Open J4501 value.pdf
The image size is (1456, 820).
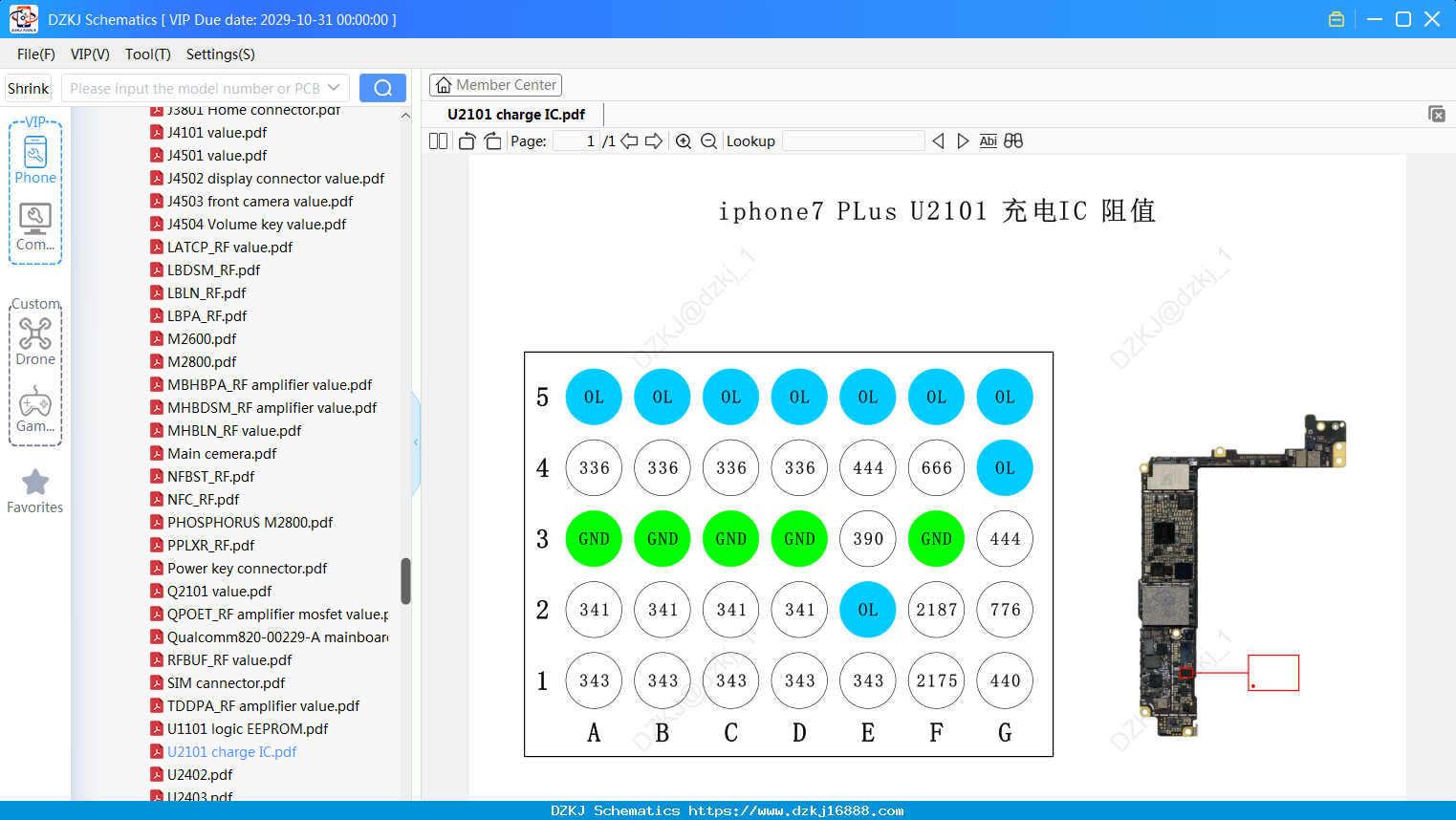(217, 156)
